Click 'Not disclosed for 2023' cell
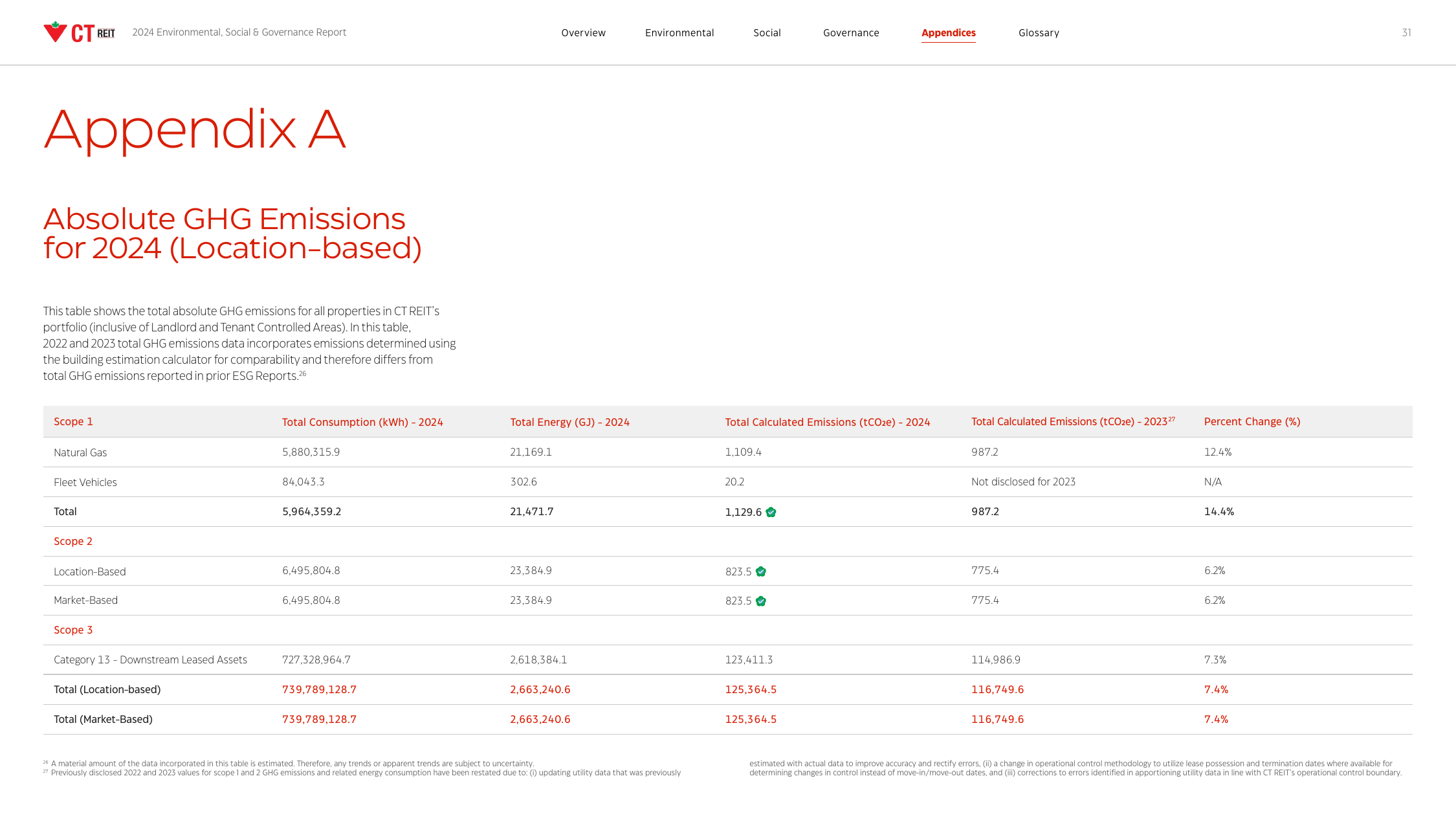 click(1023, 482)
